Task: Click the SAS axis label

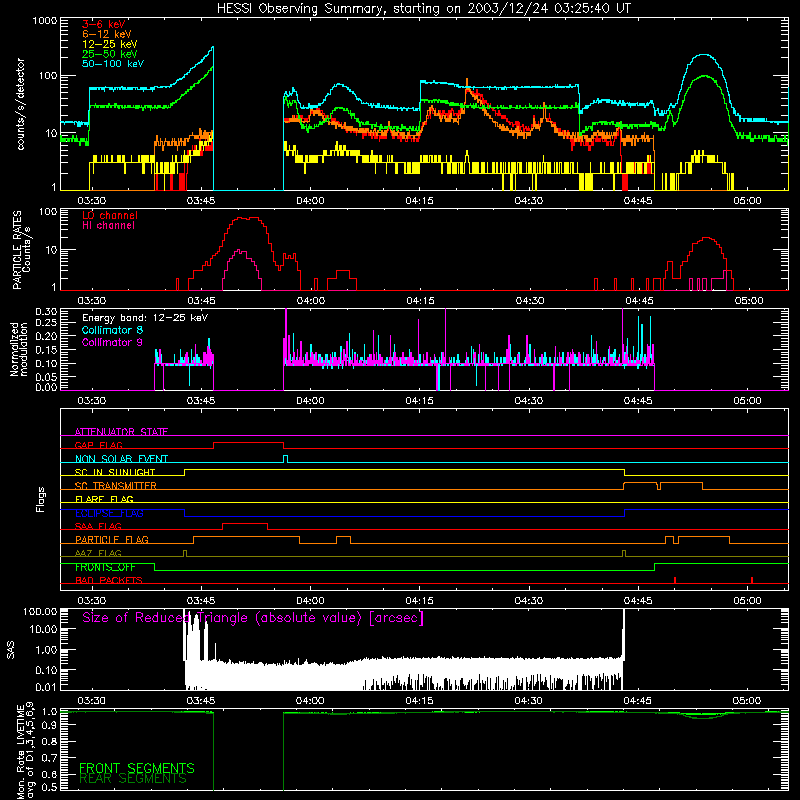Action: click(10, 650)
